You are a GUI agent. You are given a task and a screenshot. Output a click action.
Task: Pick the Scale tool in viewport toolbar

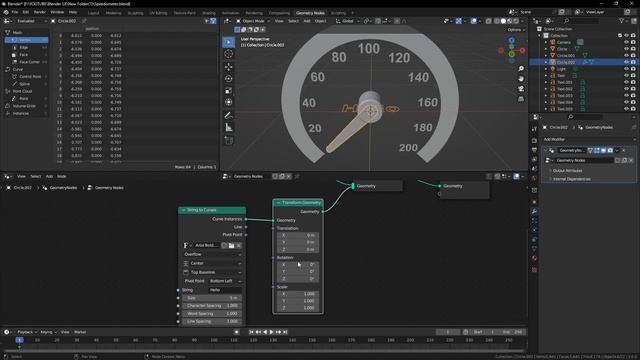(229, 90)
